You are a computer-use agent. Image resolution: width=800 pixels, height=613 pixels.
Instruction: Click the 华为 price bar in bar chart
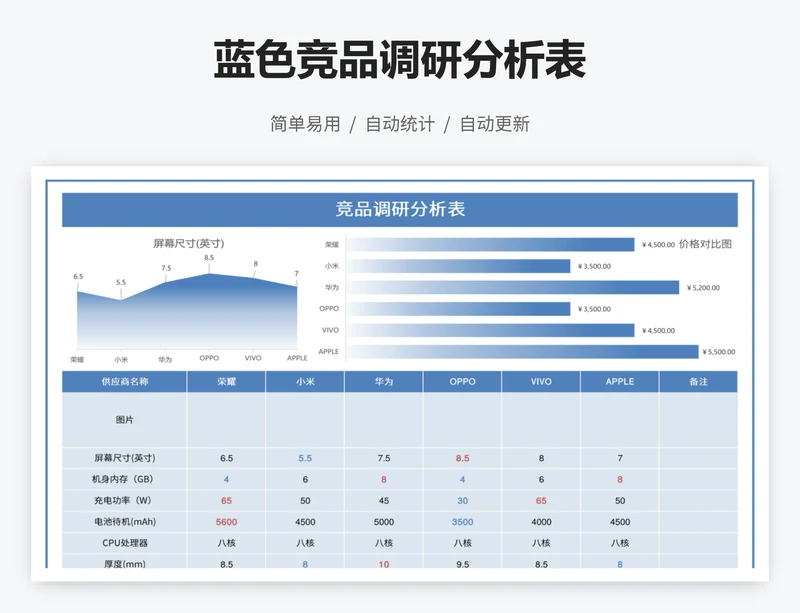513,287
